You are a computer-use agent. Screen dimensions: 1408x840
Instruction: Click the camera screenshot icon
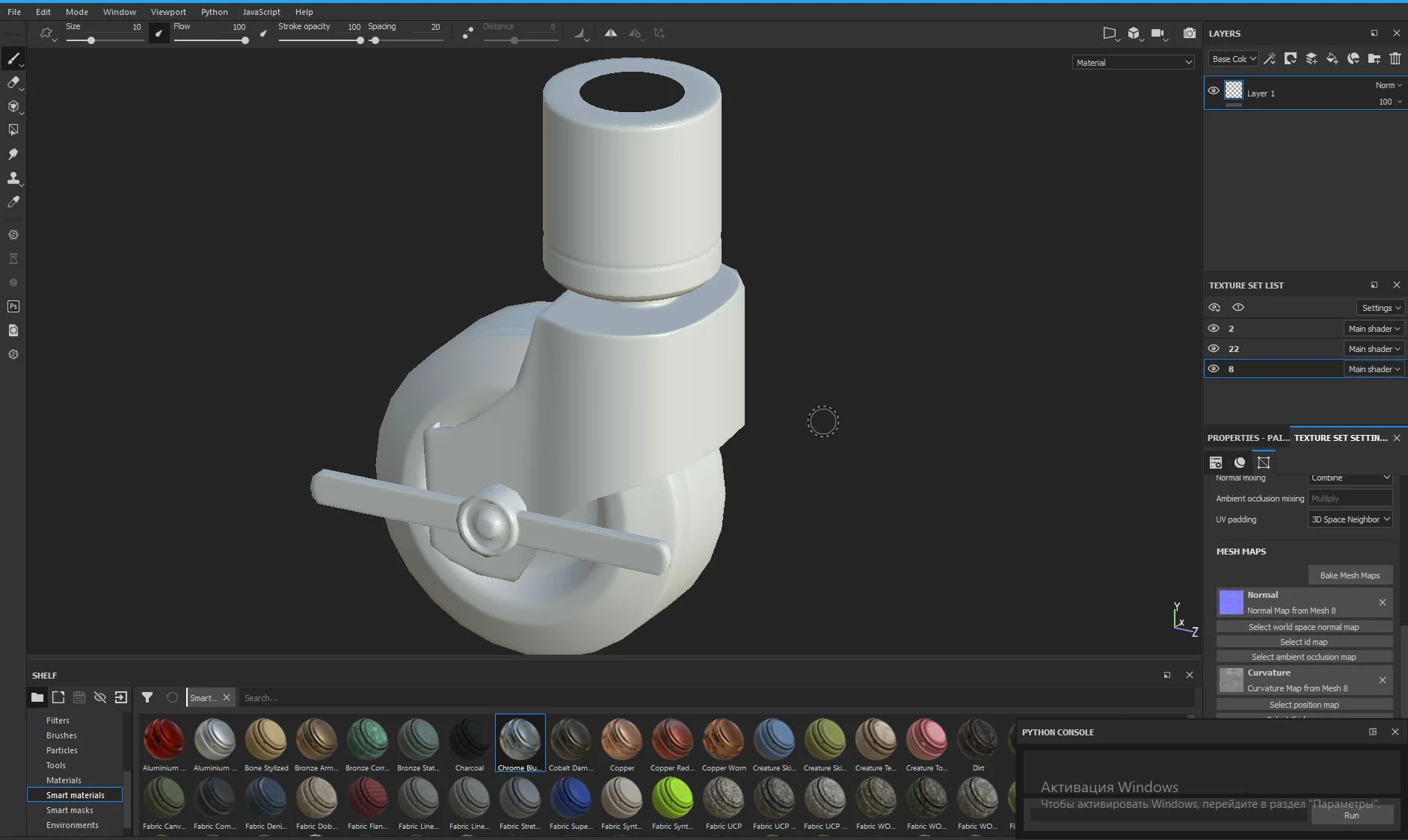(x=1189, y=33)
